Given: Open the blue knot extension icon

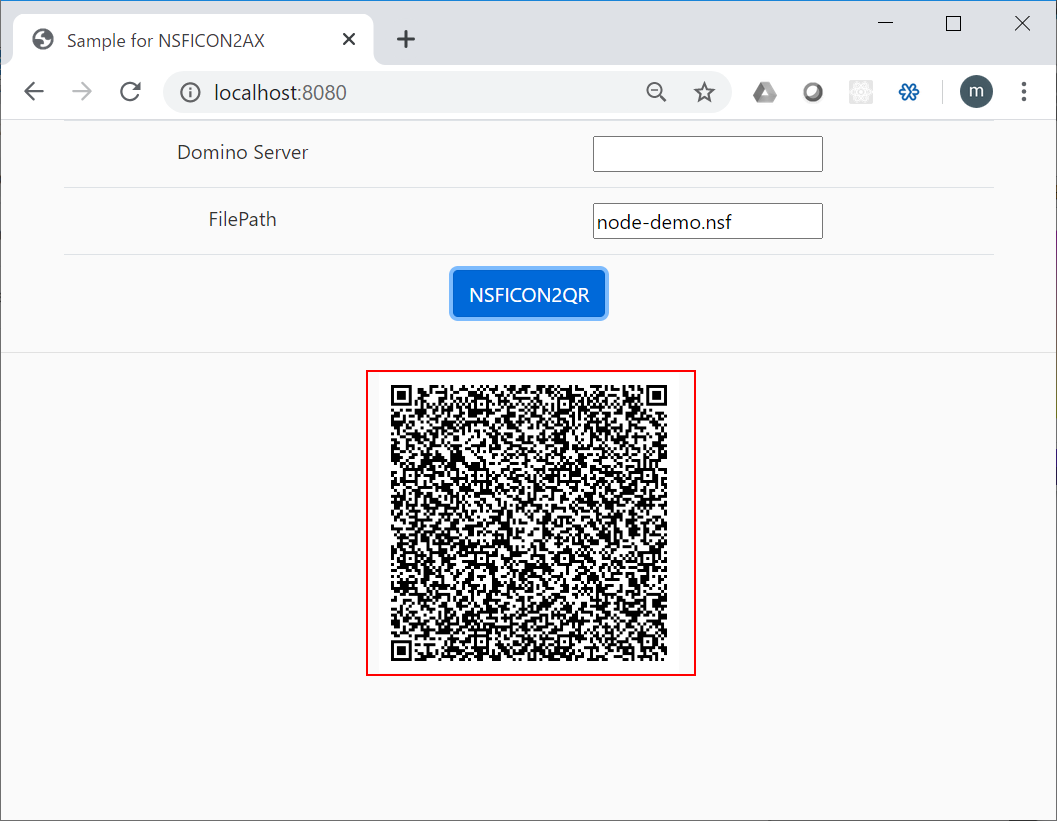Looking at the screenshot, I should [x=909, y=92].
